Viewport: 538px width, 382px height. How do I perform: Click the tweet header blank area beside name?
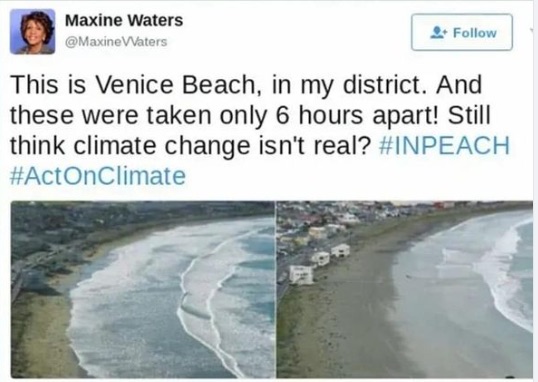295,31
